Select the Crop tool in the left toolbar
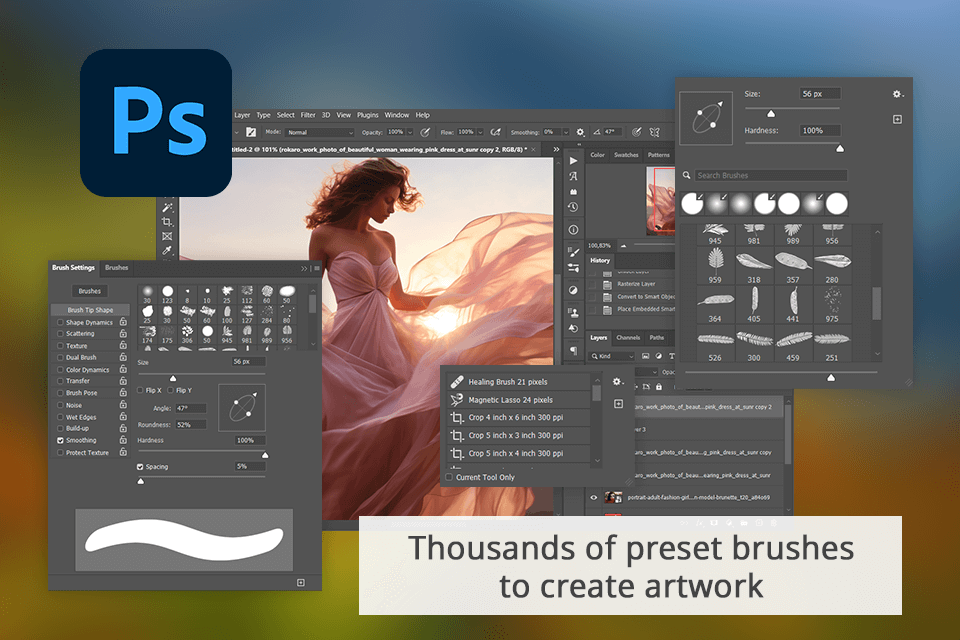Viewport: 960px width, 640px height. [167, 222]
